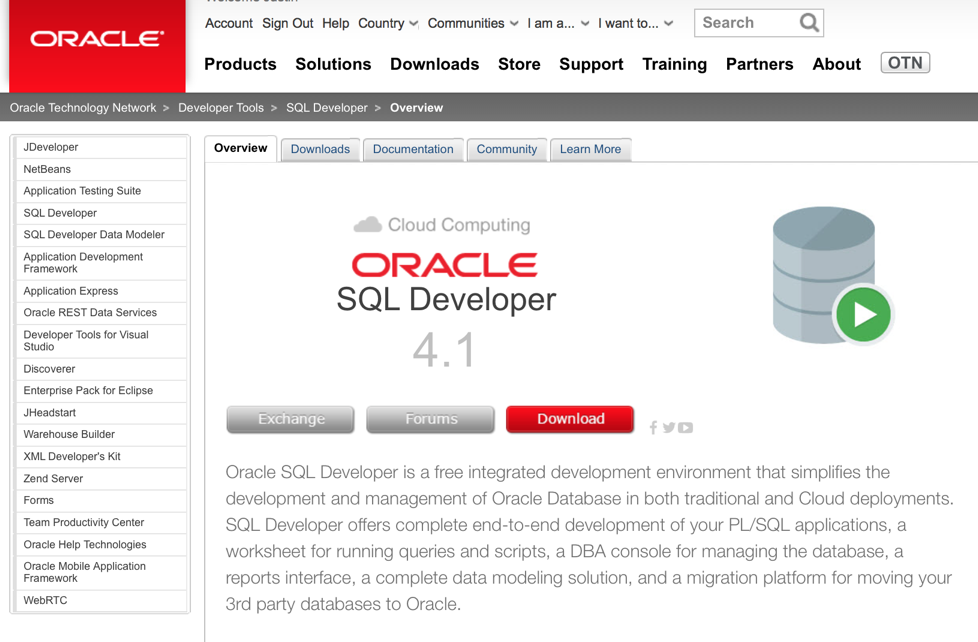The image size is (978, 642).
Task: Open the Facebook share icon
Action: (x=653, y=427)
